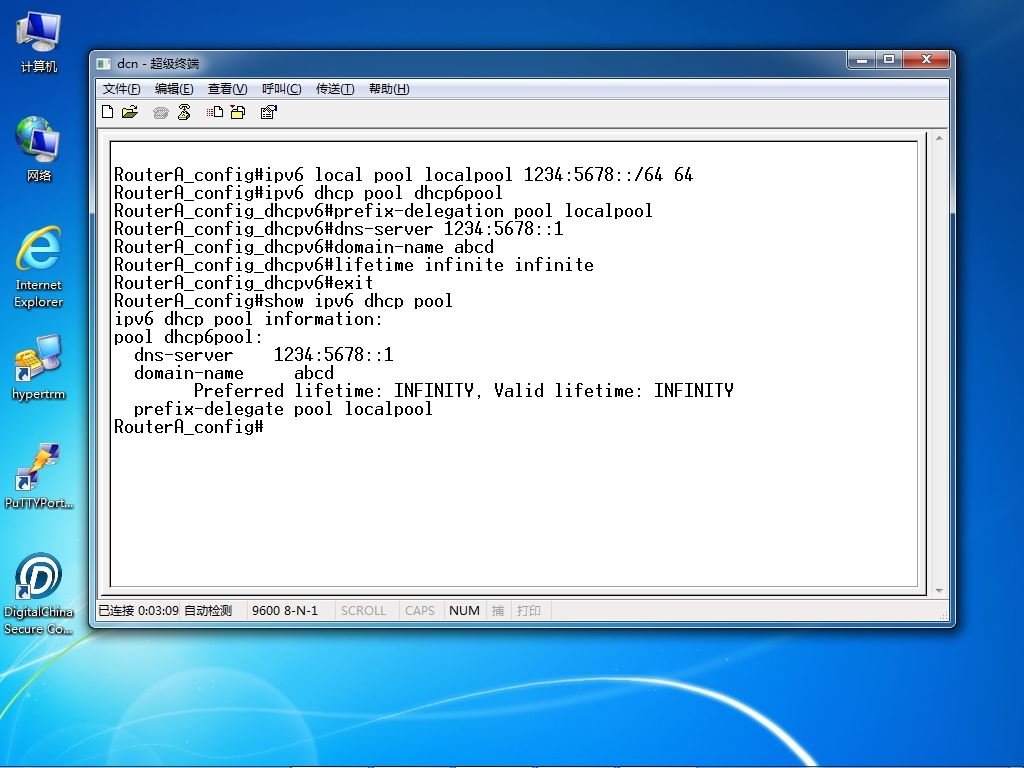Click the Properties toolbar icon
1024x768 pixels.
(268, 112)
